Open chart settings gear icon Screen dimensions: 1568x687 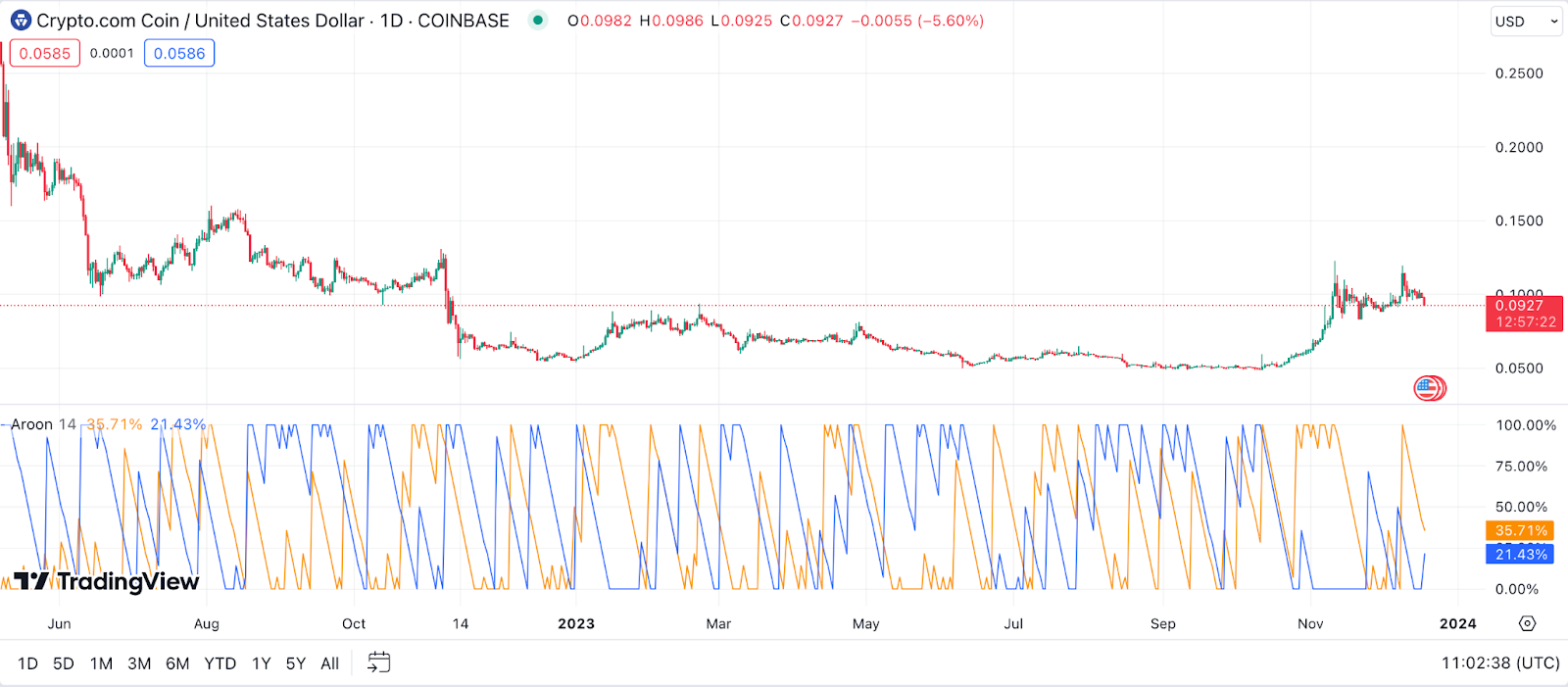click(x=1527, y=623)
